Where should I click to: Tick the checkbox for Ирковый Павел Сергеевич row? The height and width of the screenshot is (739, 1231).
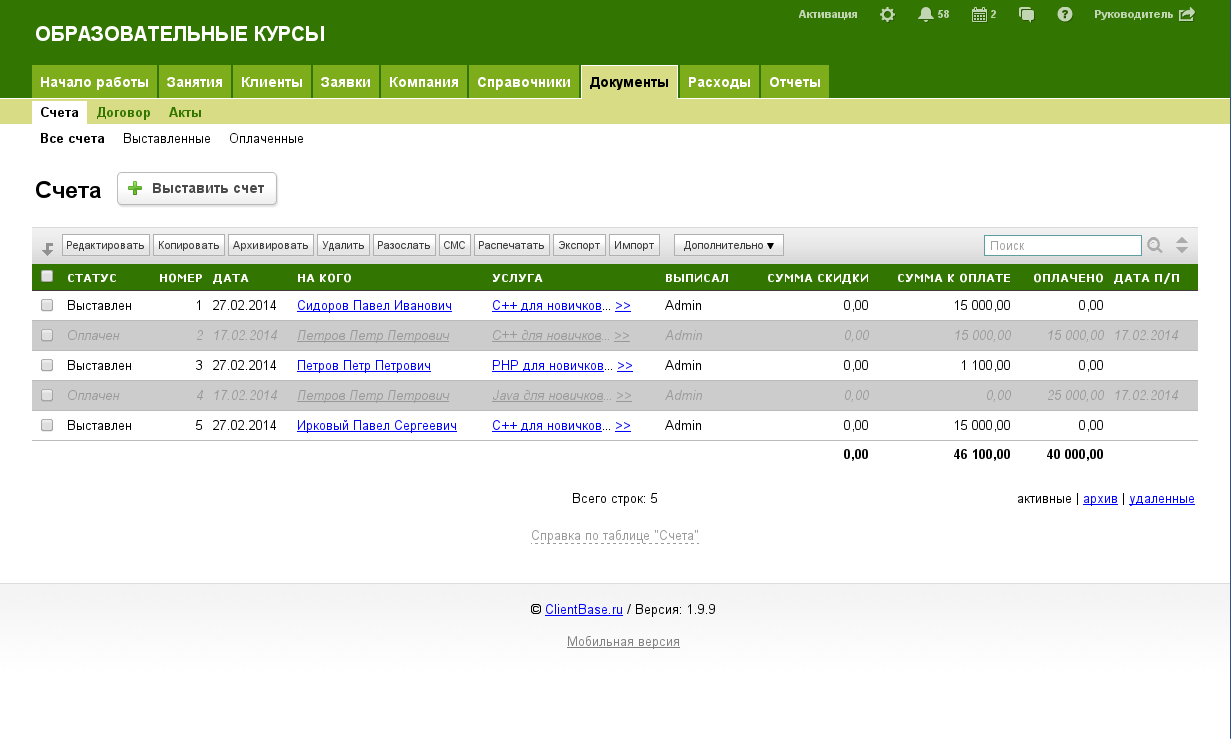coord(47,425)
